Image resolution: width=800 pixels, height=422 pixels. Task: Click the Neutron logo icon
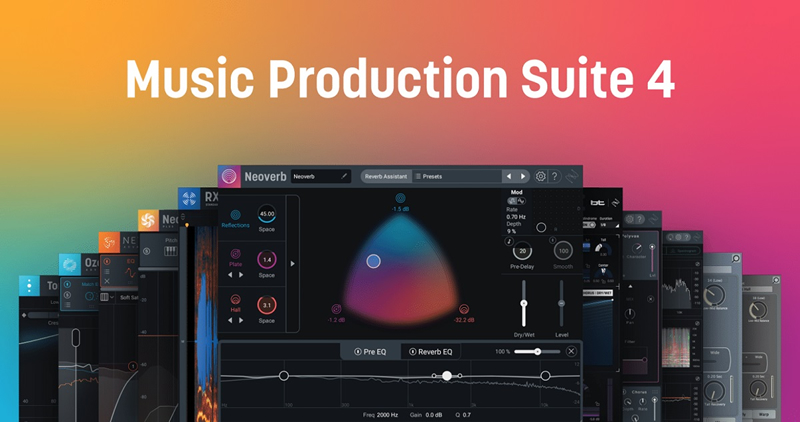click(109, 242)
